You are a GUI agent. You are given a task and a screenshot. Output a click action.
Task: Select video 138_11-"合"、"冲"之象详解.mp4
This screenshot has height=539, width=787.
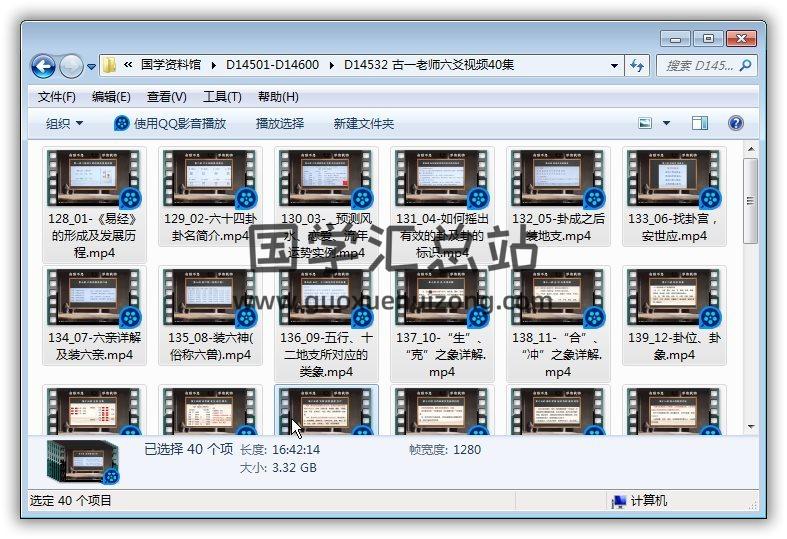(x=558, y=324)
